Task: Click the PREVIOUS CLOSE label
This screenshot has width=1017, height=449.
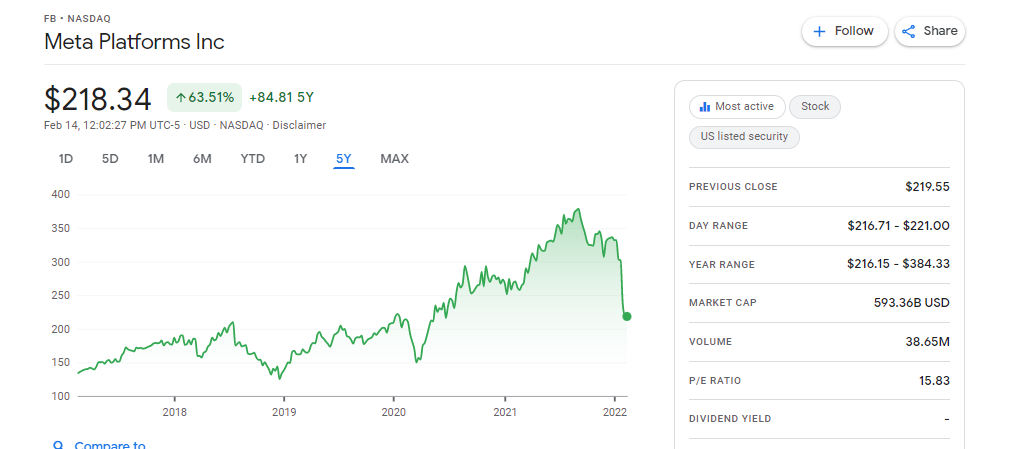Action: coord(733,187)
